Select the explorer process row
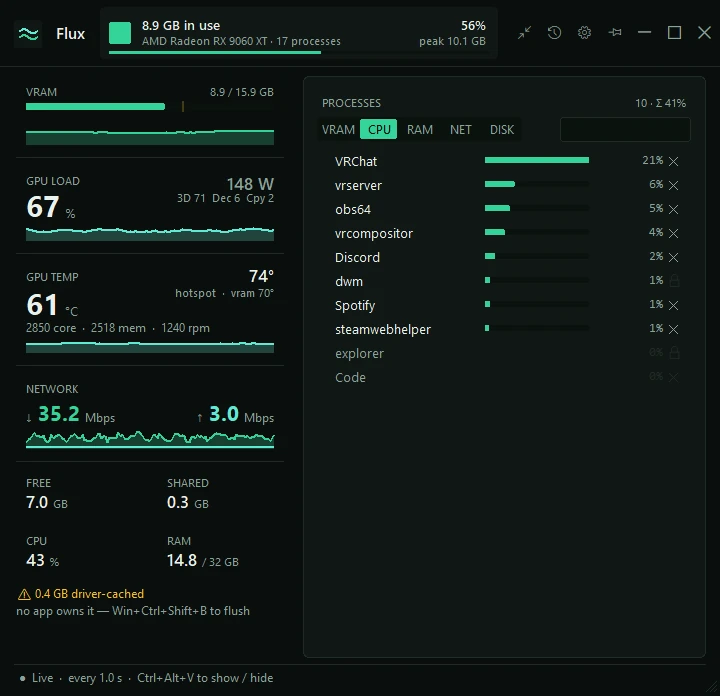The width and height of the screenshot is (720, 696). 504,353
